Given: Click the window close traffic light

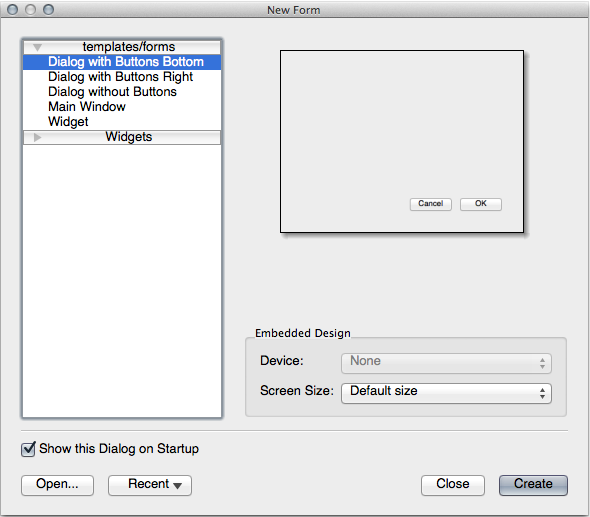Looking at the screenshot, I should (12, 9).
